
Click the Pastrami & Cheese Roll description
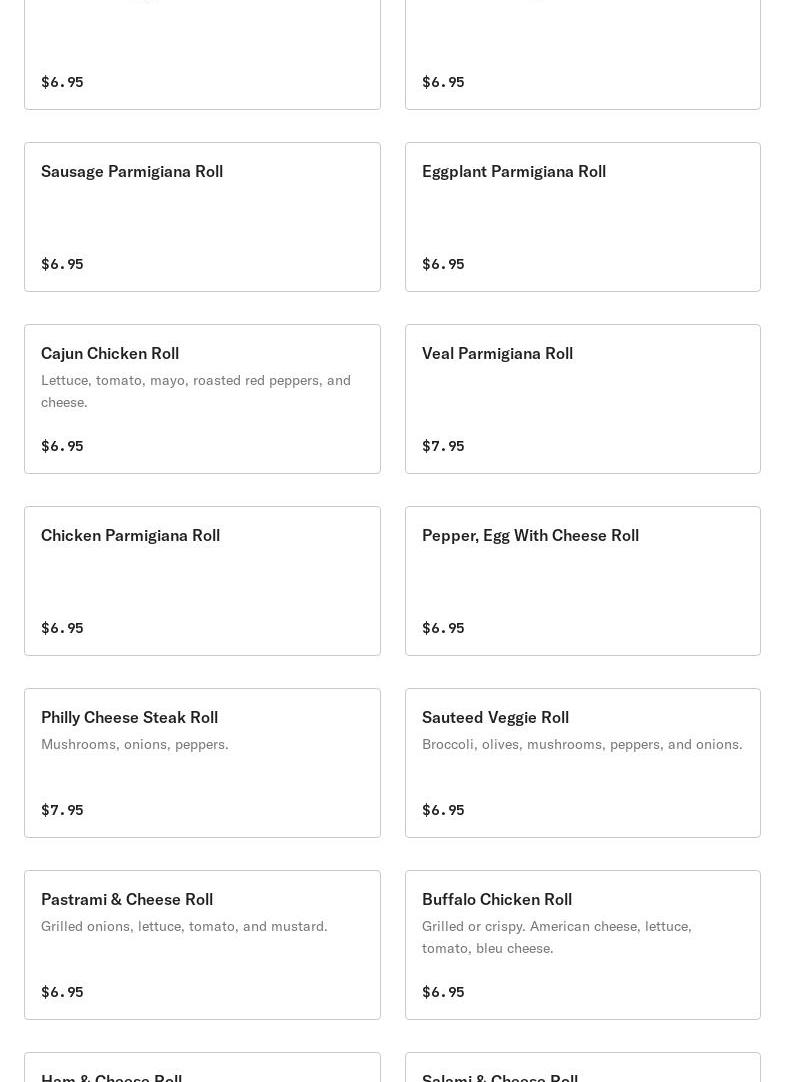184,926
